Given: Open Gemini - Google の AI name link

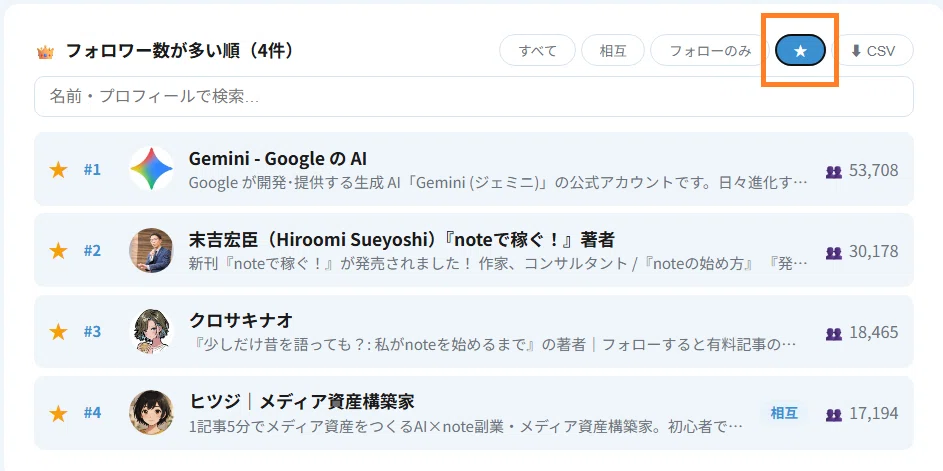Looking at the screenshot, I should point(278,159).
